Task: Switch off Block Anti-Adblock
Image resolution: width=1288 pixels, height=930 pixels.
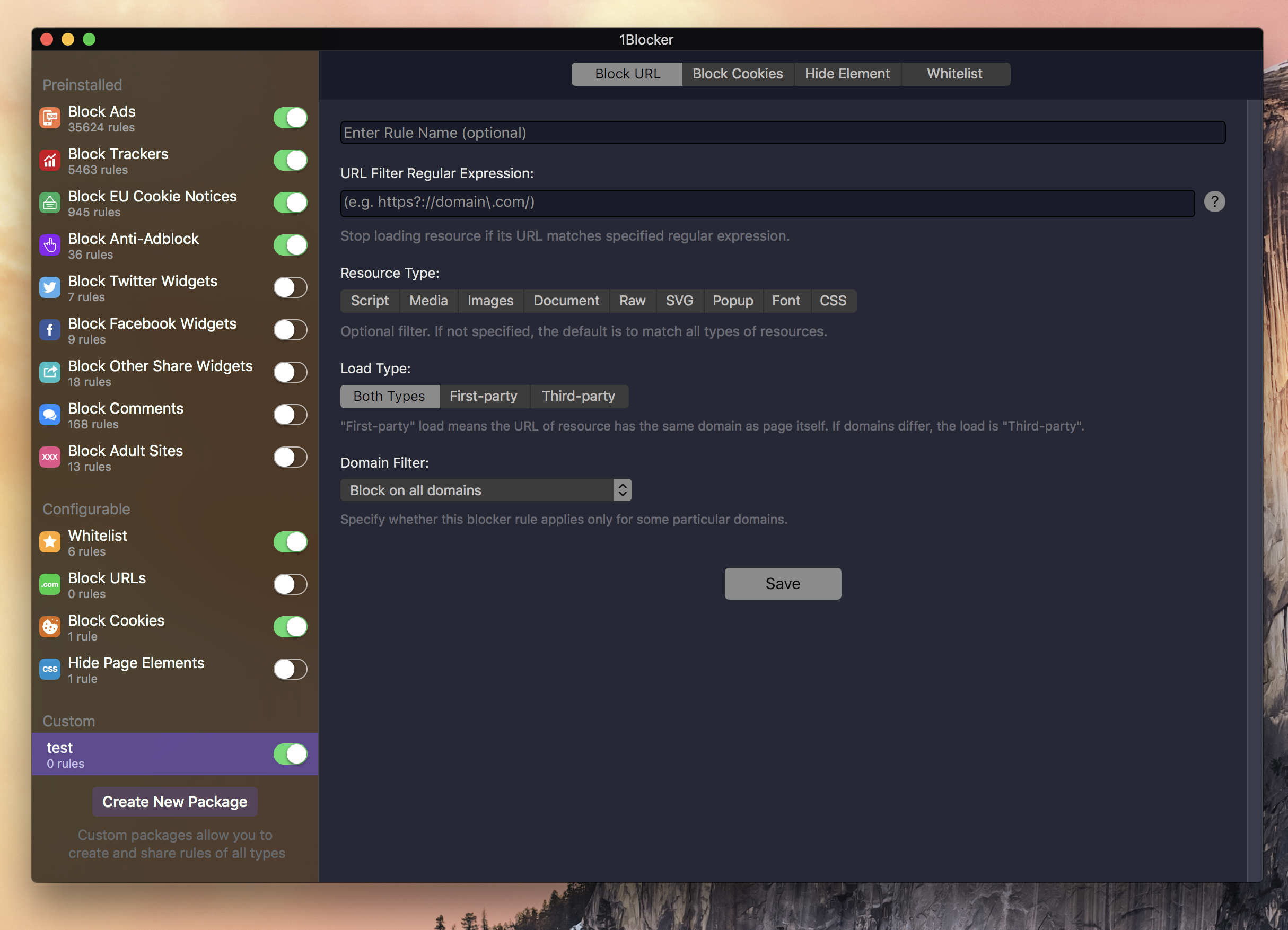Action: coord(290,245)
